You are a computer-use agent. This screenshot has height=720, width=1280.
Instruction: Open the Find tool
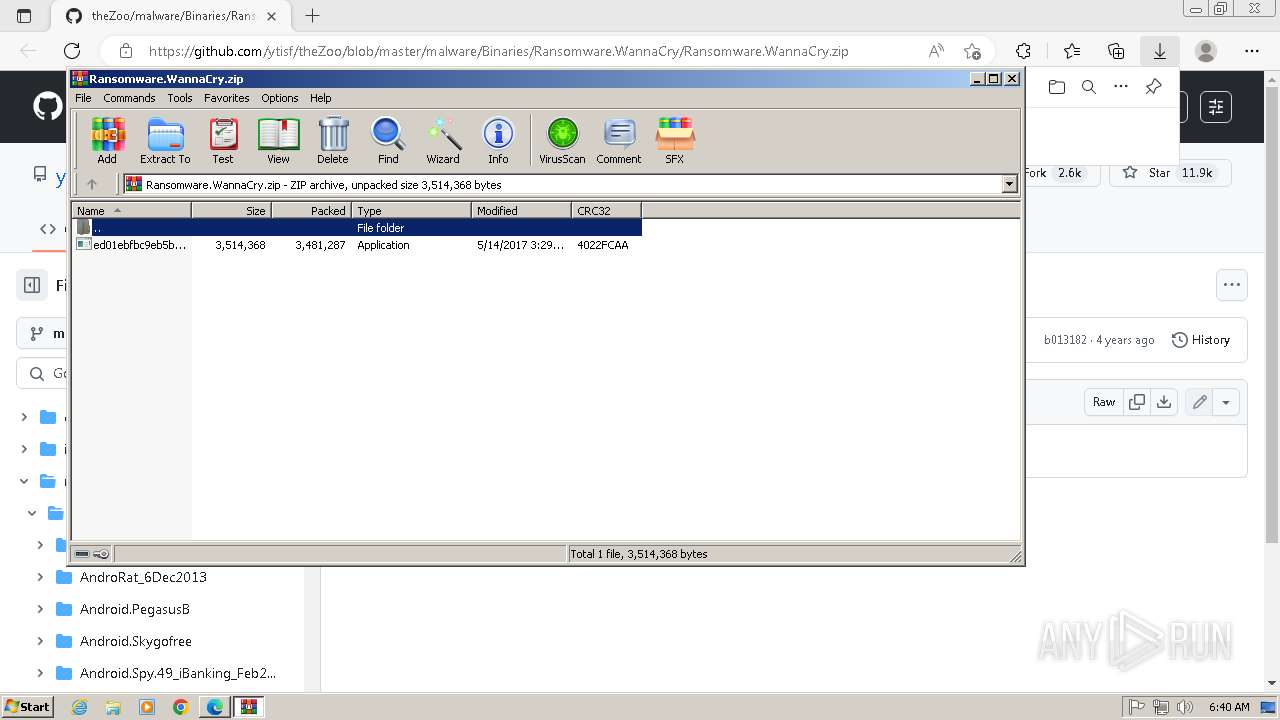388,140
